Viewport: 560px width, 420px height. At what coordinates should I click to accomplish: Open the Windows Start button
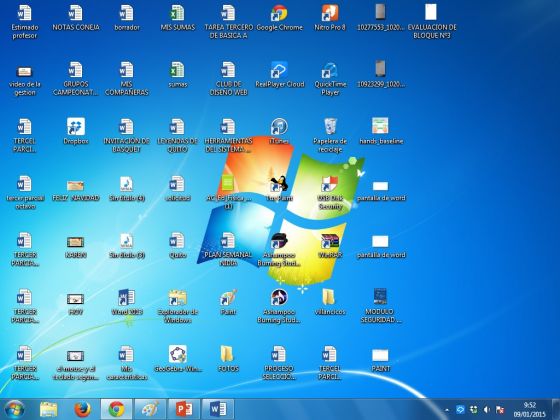tap(14, 409)
